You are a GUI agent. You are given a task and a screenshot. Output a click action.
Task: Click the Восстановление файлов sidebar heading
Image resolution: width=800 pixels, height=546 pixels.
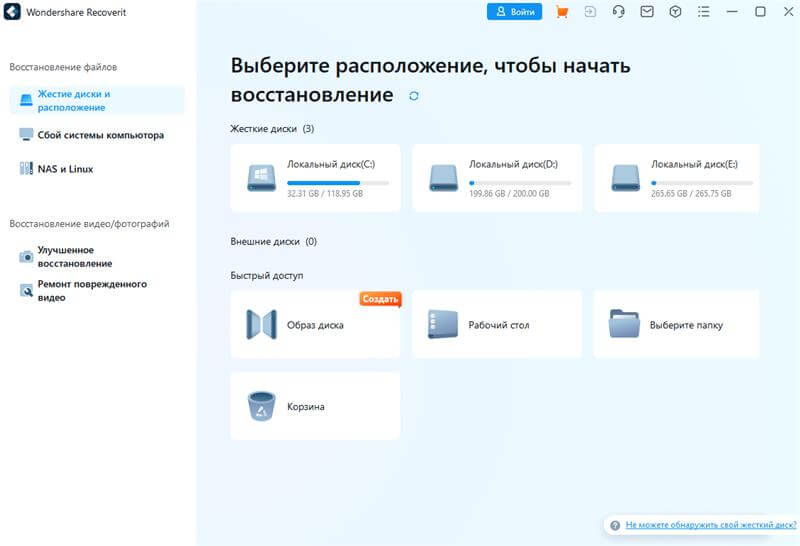coord(63,67)
